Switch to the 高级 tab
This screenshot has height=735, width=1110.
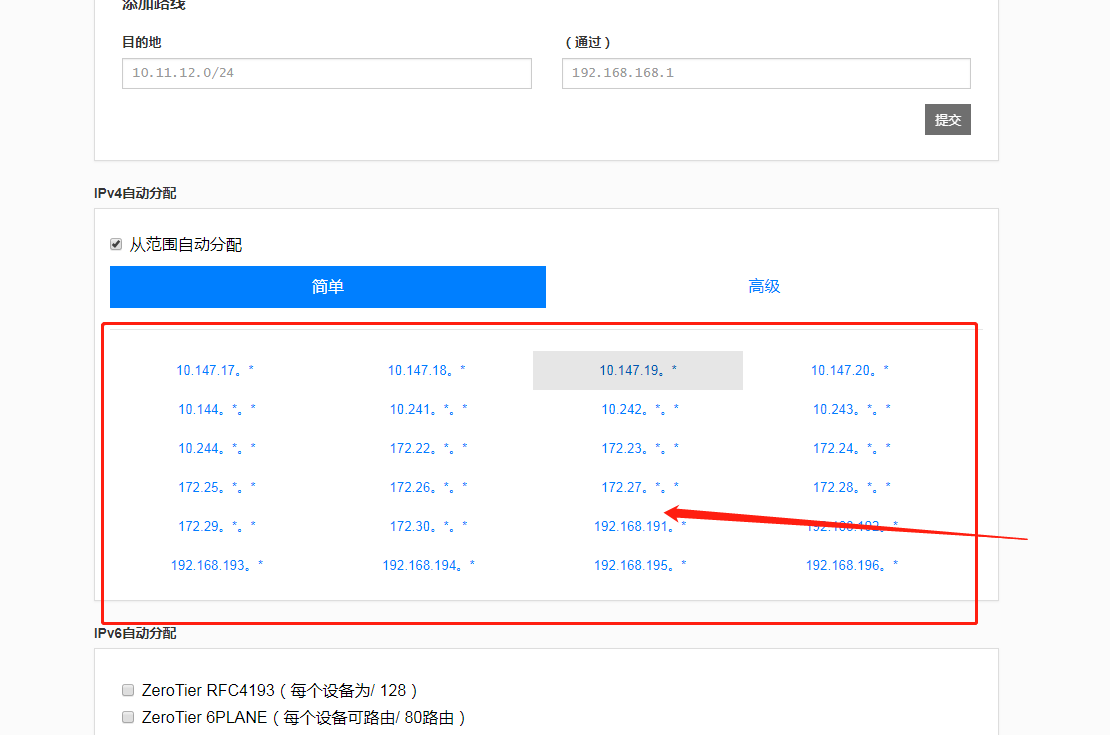click(764, 287)
